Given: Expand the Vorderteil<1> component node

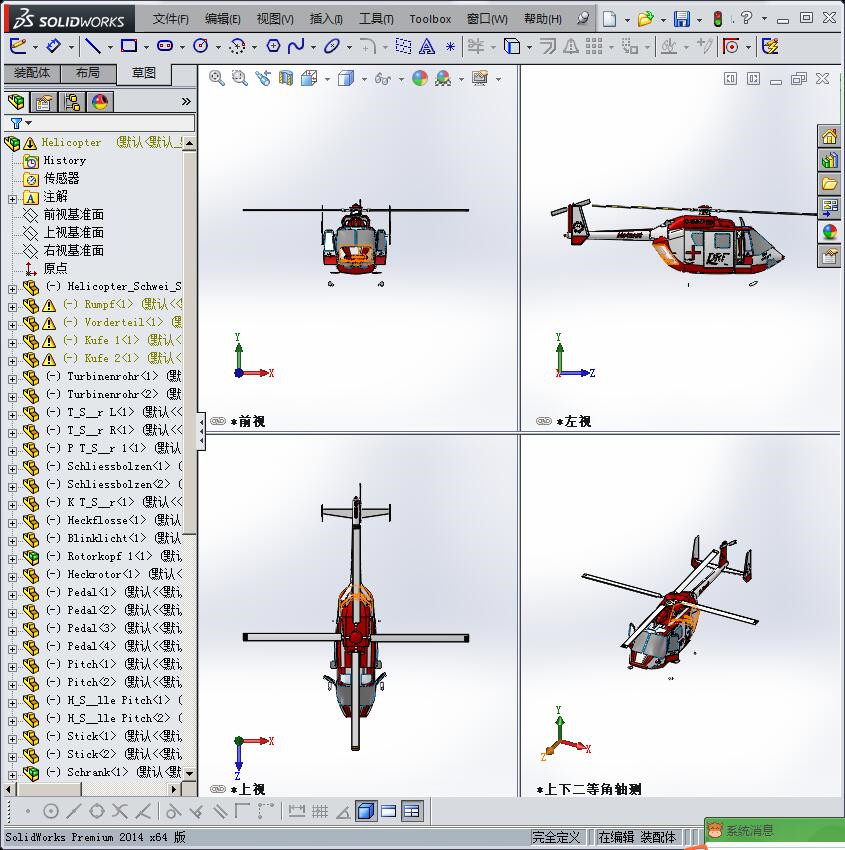Looking at the screenshot, I should [x=12, y=325].
